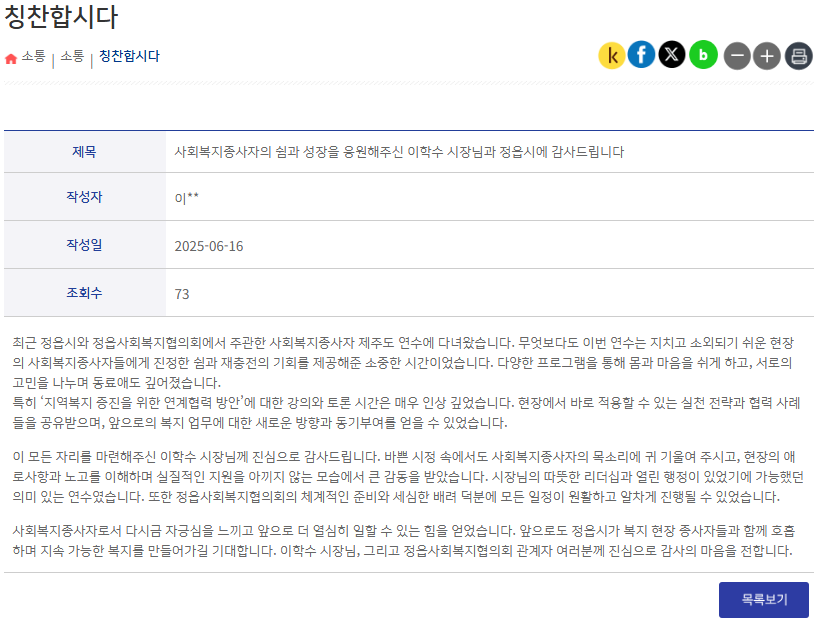Select the 작성자 header cell

[x=85, y=197]
